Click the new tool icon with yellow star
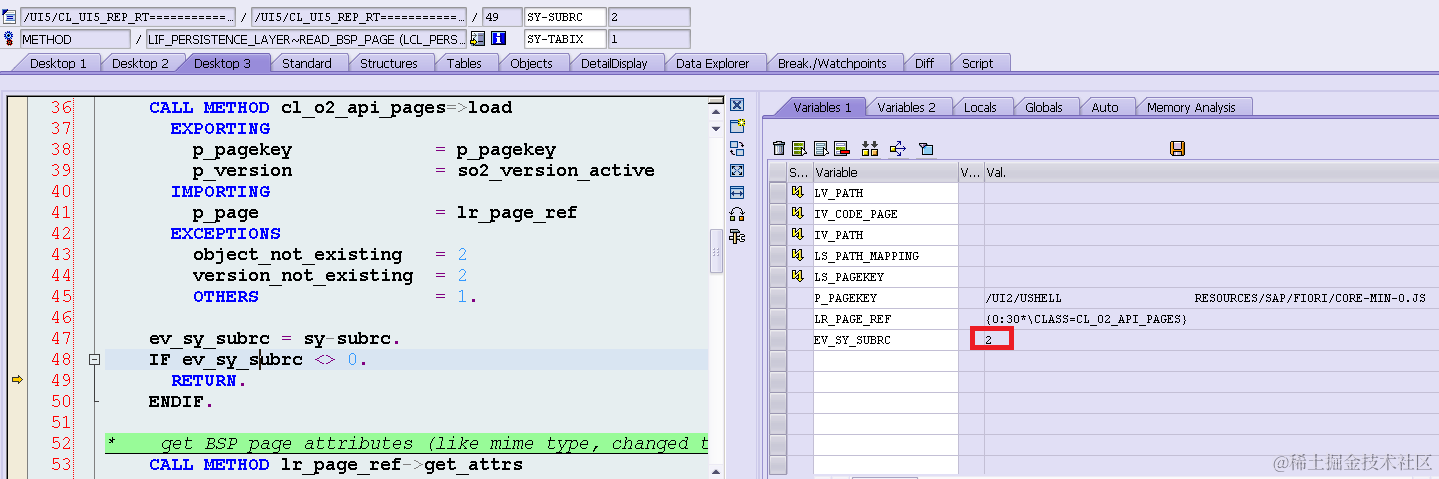1439x479 pixels. [x=737, y=126]
